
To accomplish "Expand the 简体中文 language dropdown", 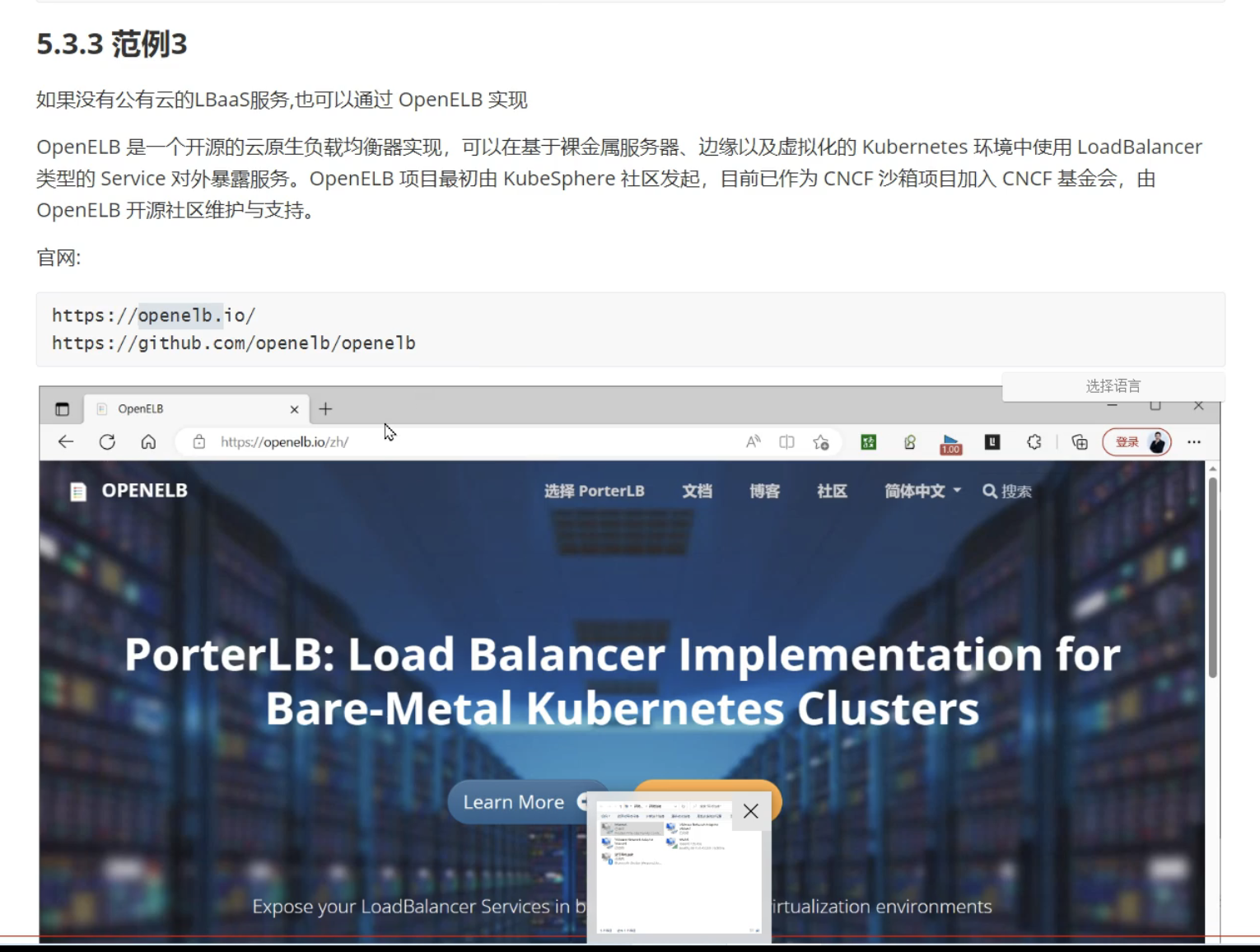I will 922,491.
